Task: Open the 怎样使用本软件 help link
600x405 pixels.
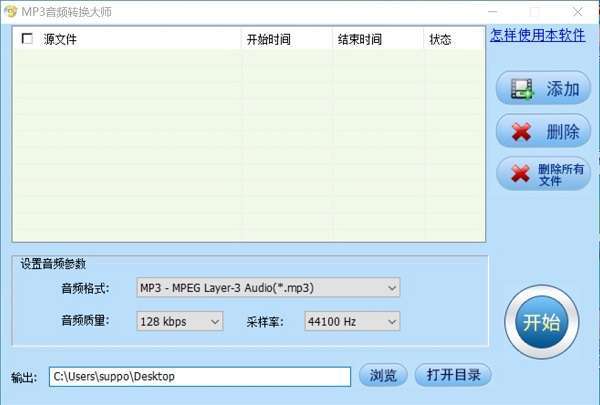Action: tap(538, 35)
